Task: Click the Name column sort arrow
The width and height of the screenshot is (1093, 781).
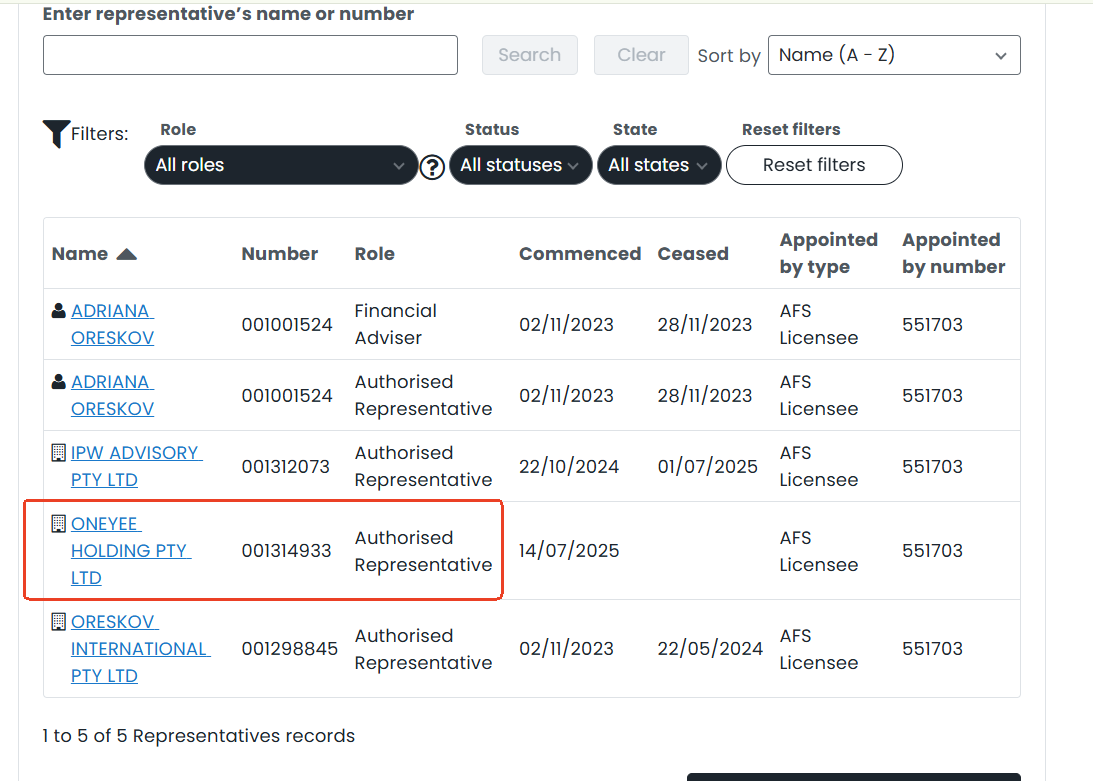Action: pyautogui.click(x=126, y=254)
